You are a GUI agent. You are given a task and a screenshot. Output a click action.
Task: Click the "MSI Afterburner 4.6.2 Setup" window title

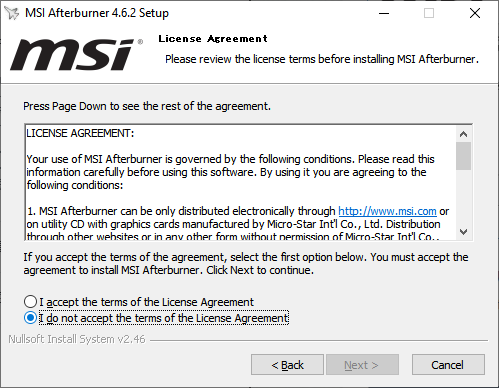tap(97, 13)
